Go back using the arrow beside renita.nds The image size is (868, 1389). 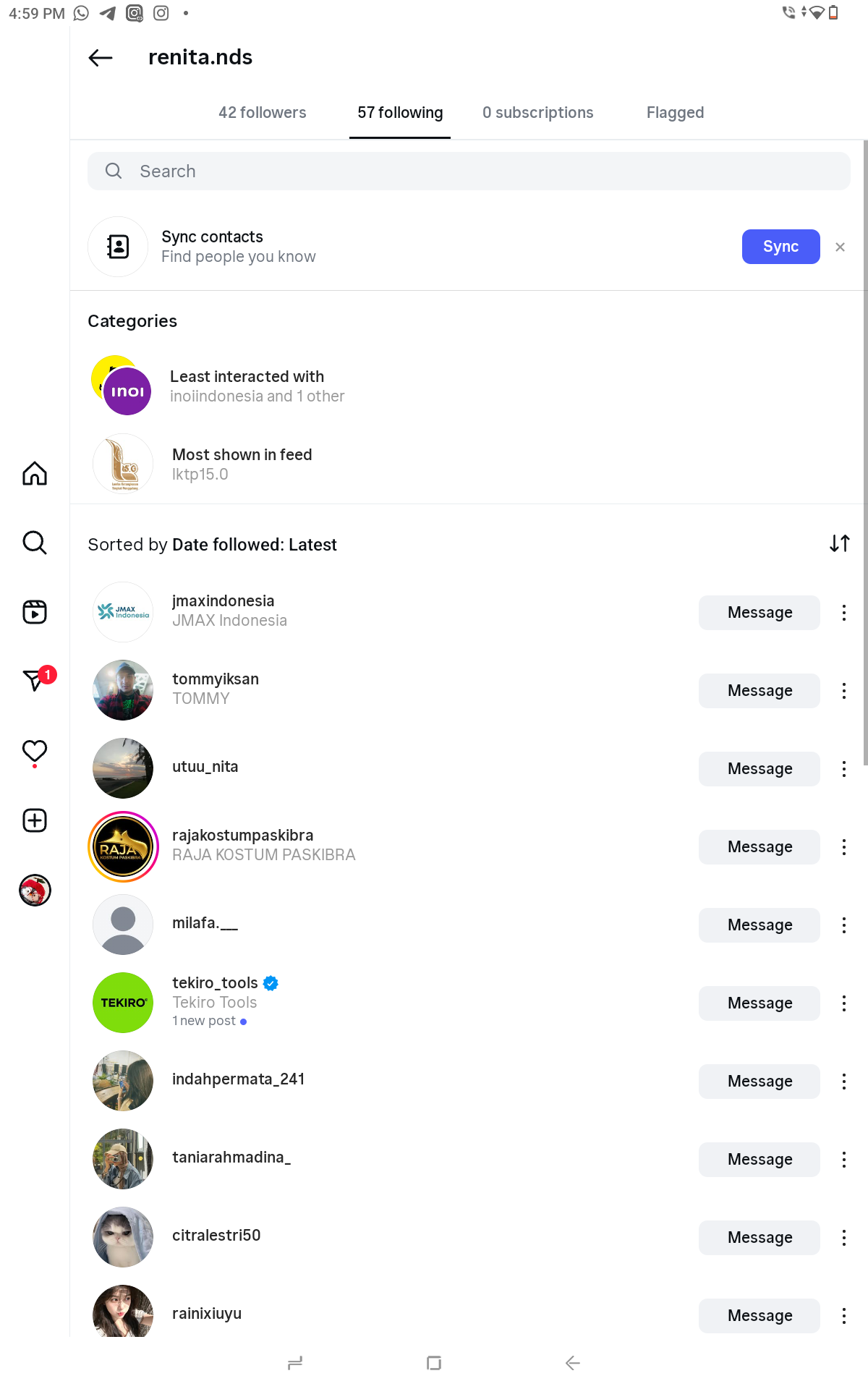101,58
